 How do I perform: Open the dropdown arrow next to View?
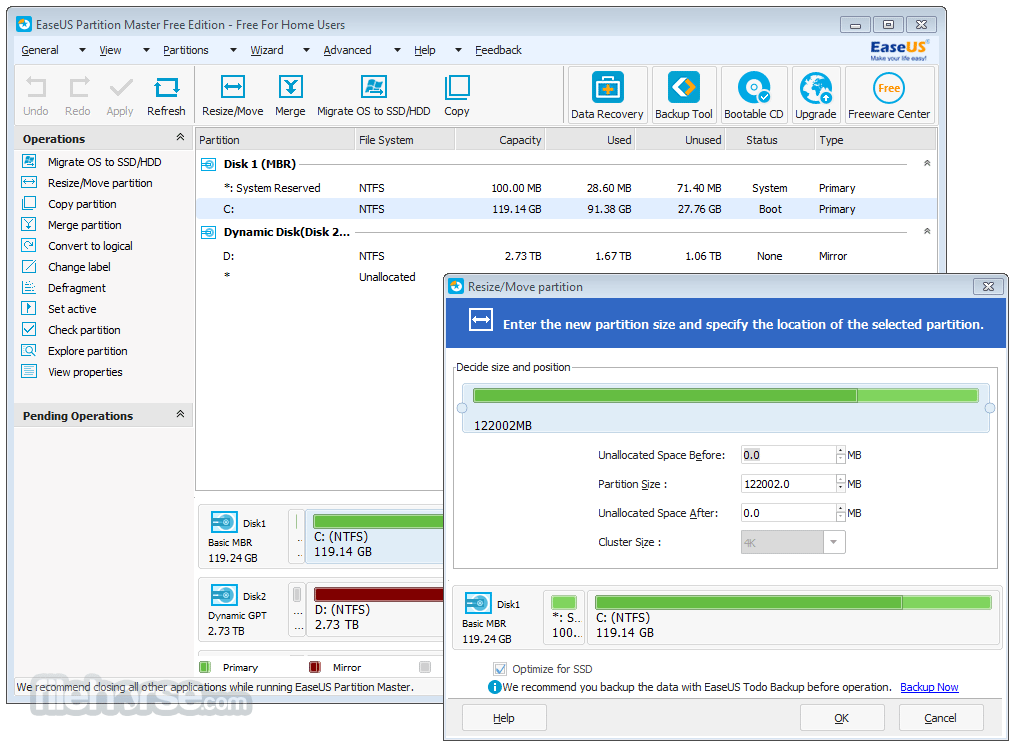tap(146, 51)
